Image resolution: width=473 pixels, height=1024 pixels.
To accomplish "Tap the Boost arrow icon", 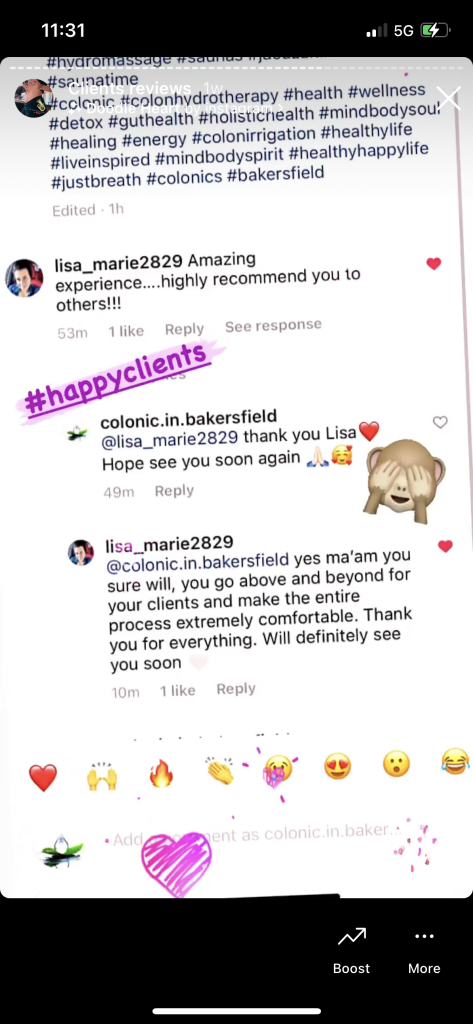I will tap(351, 937).
